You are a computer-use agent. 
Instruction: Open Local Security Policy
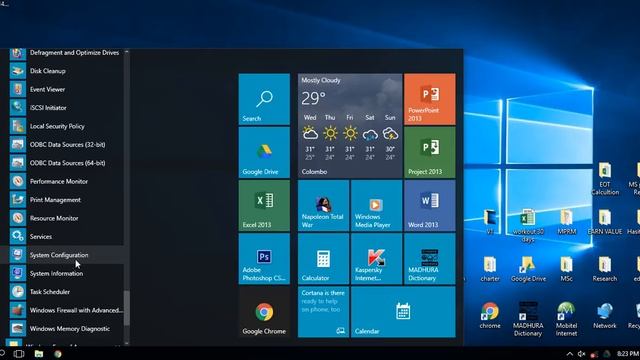point(62,126)
